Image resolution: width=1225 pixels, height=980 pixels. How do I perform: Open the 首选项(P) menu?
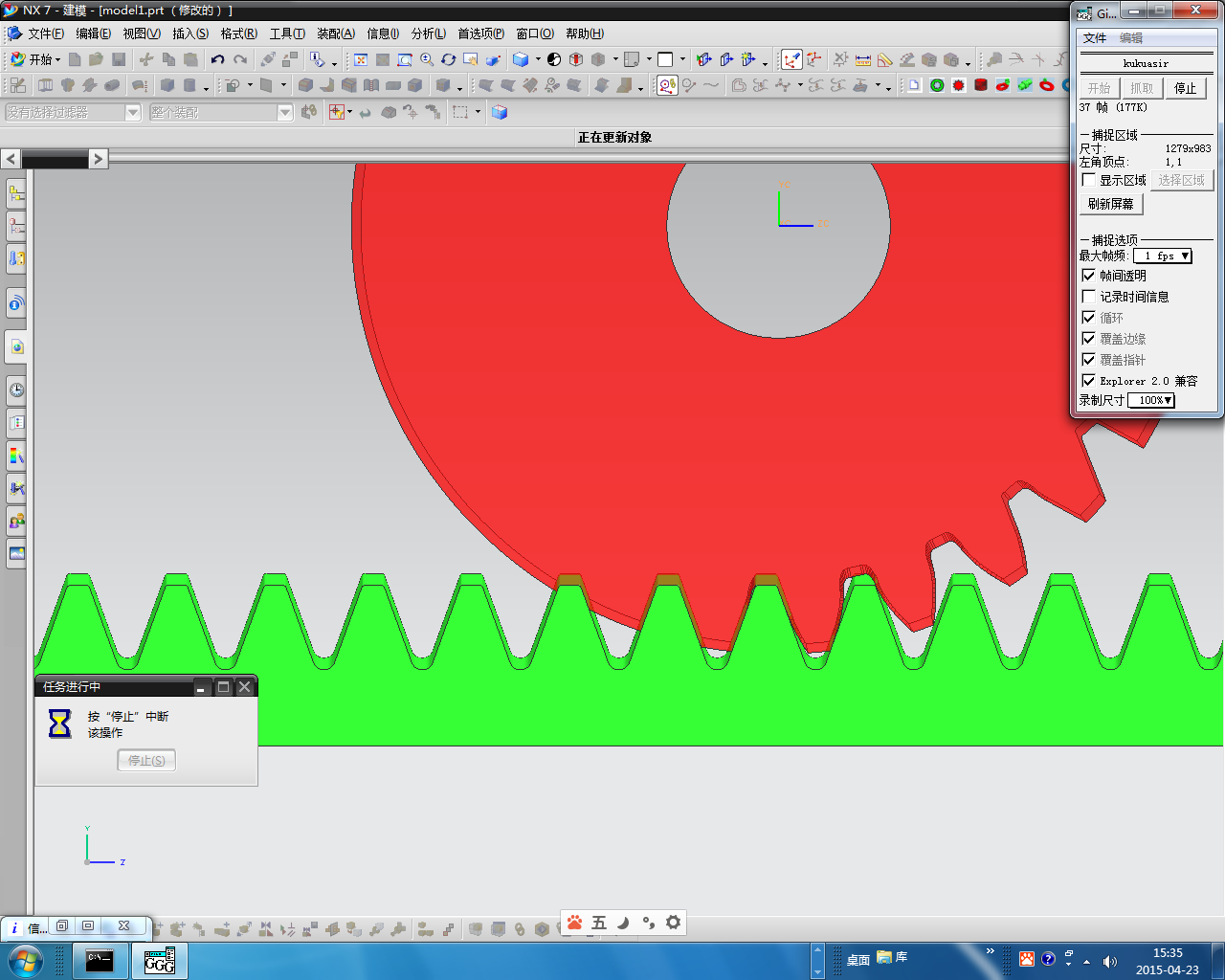480,33
